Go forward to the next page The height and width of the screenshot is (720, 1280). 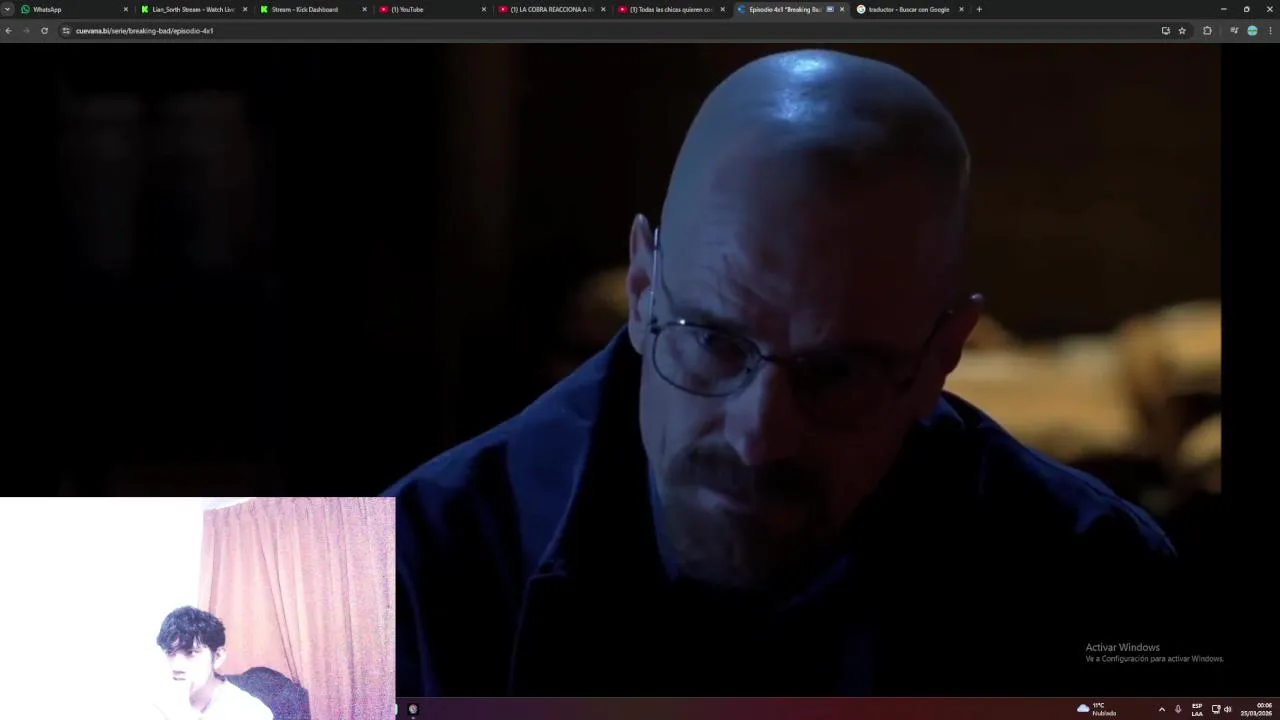26,31
